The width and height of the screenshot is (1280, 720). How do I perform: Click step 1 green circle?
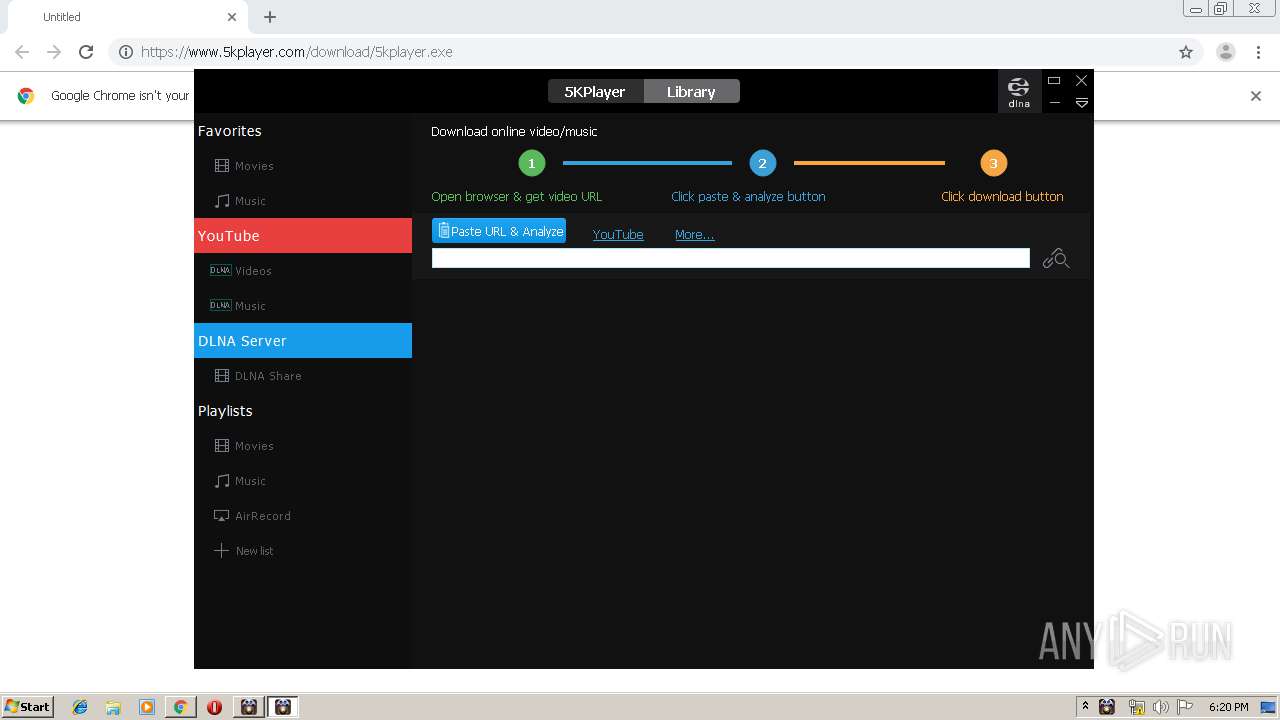click(531, 163)
